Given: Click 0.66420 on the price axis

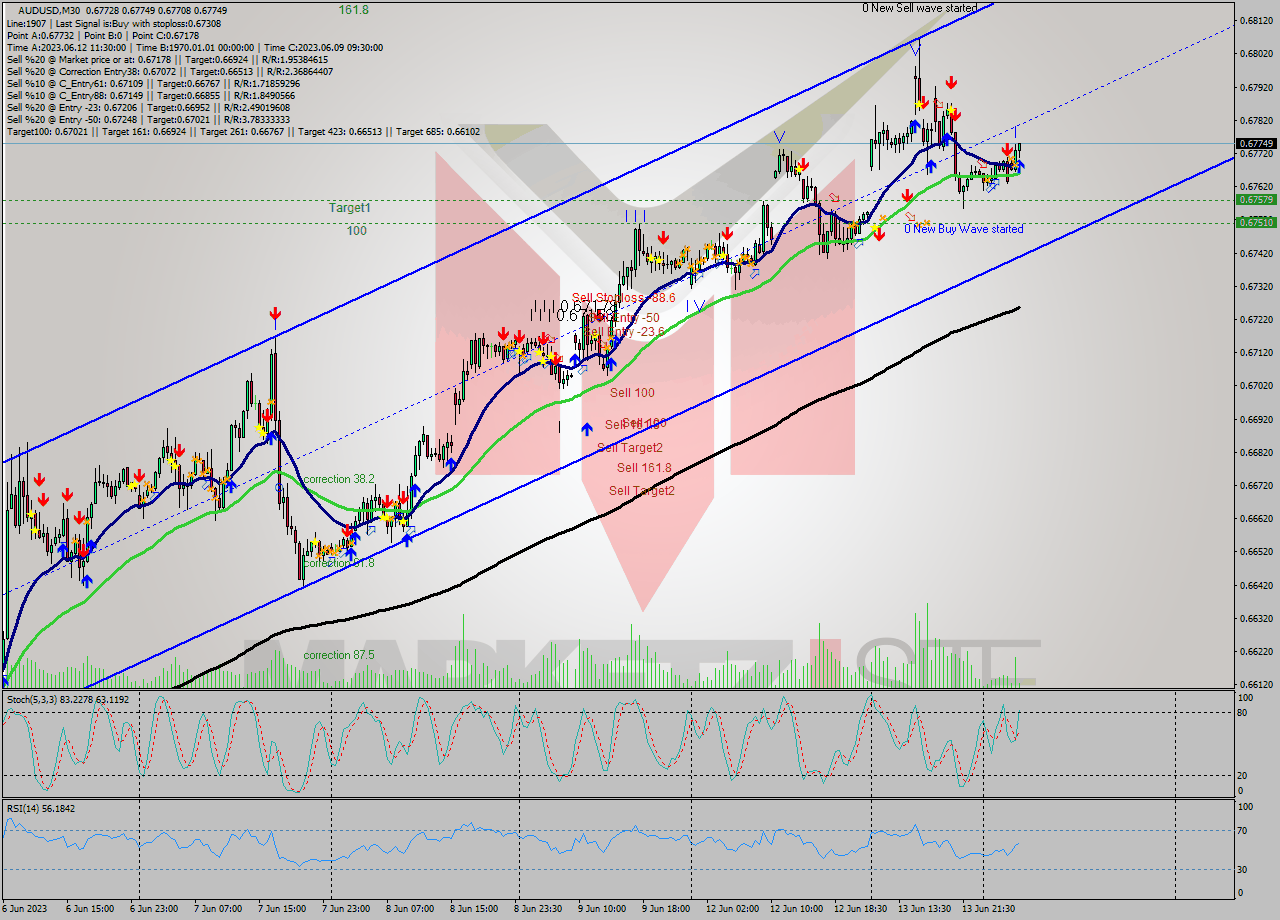Looking at the screenshot, I should tap(1256, 585).
